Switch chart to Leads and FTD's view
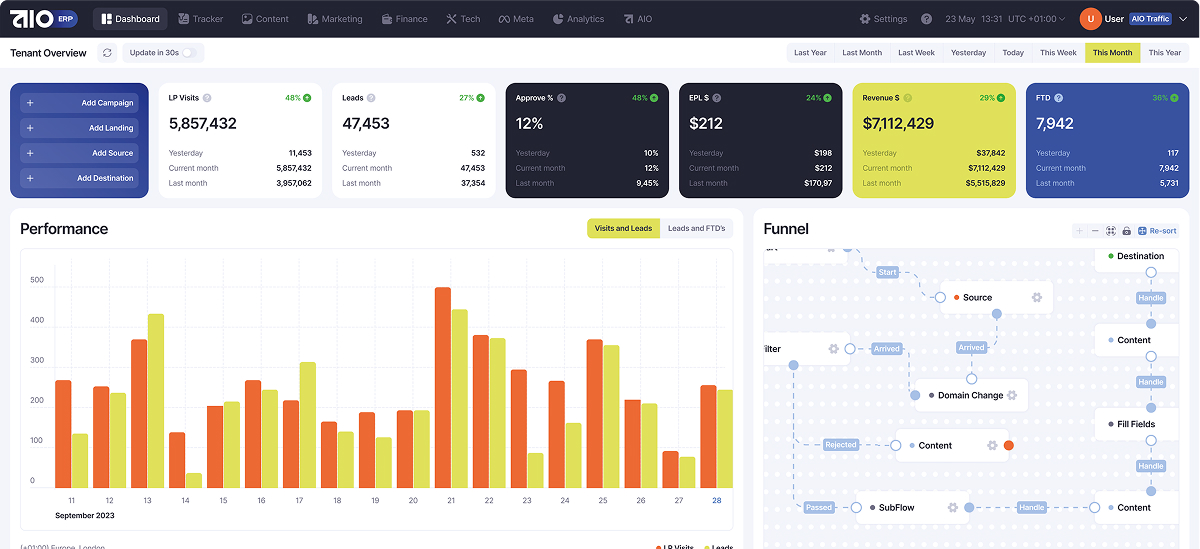The image size is (1200, 549). coord(696,229)
